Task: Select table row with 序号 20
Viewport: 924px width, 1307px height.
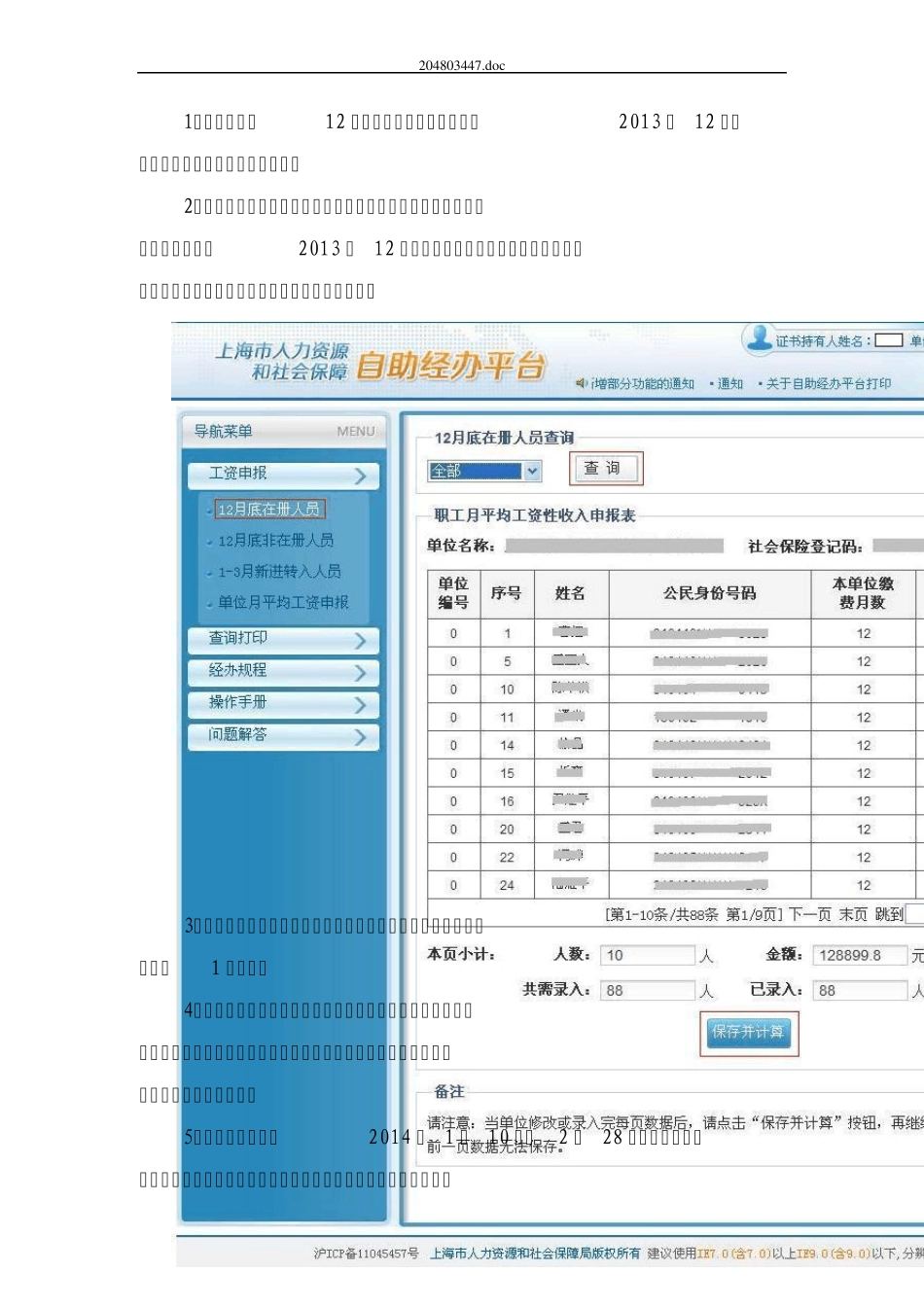Action: [x=675, y=830]
